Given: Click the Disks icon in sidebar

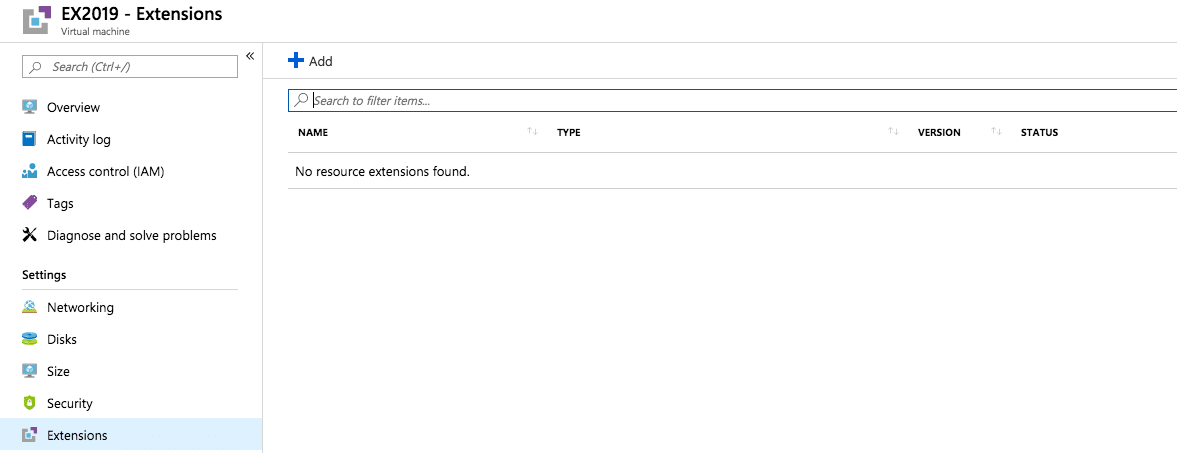Looking at the screenshot, I should 29,339.
